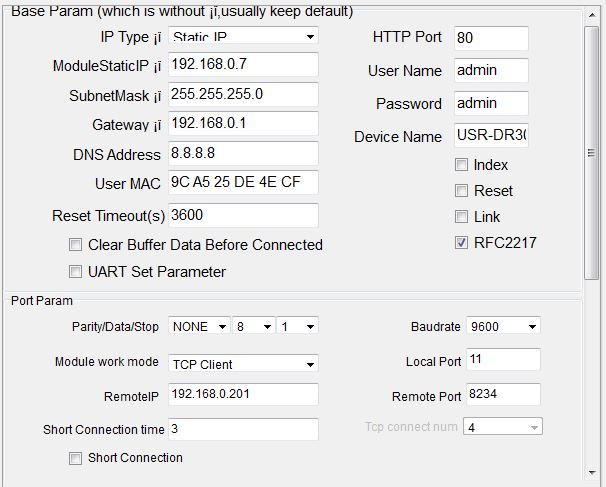The width and height of the screenshot is (606, 487).
Task: Open the IP Type dropdown
Action: tap(243, 36)
